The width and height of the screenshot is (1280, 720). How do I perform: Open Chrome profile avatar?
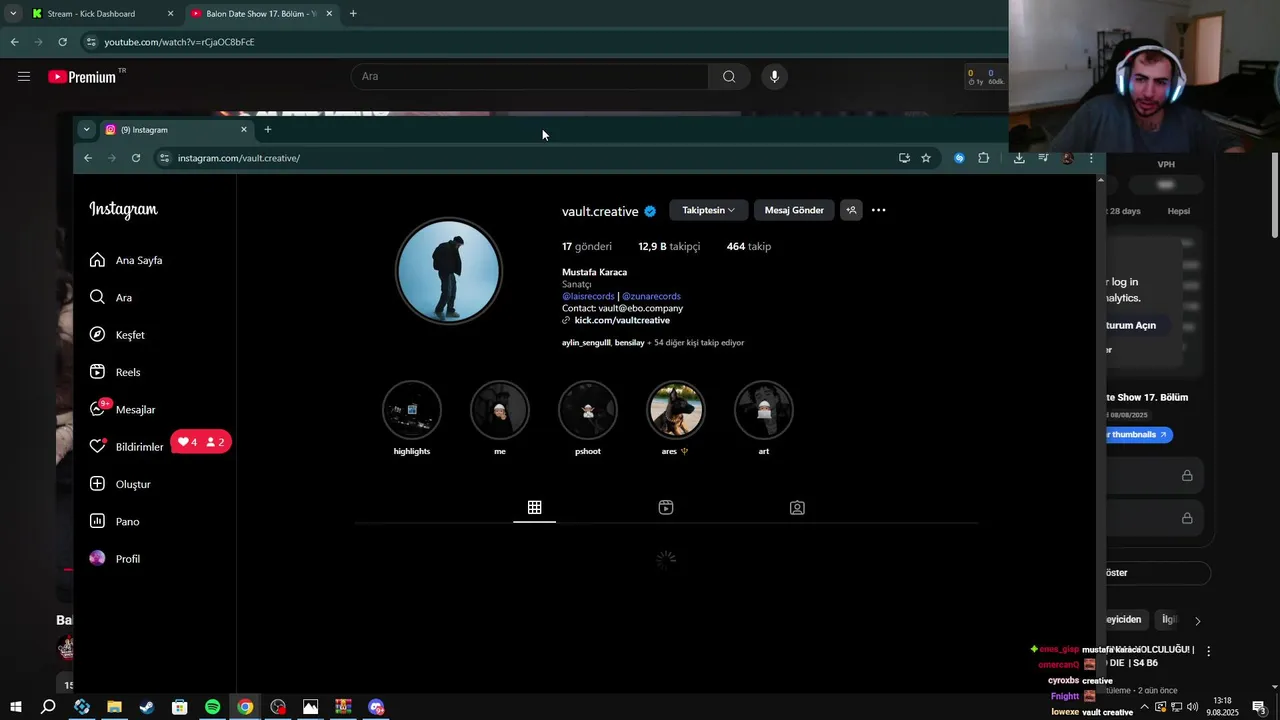point(1067,158)
